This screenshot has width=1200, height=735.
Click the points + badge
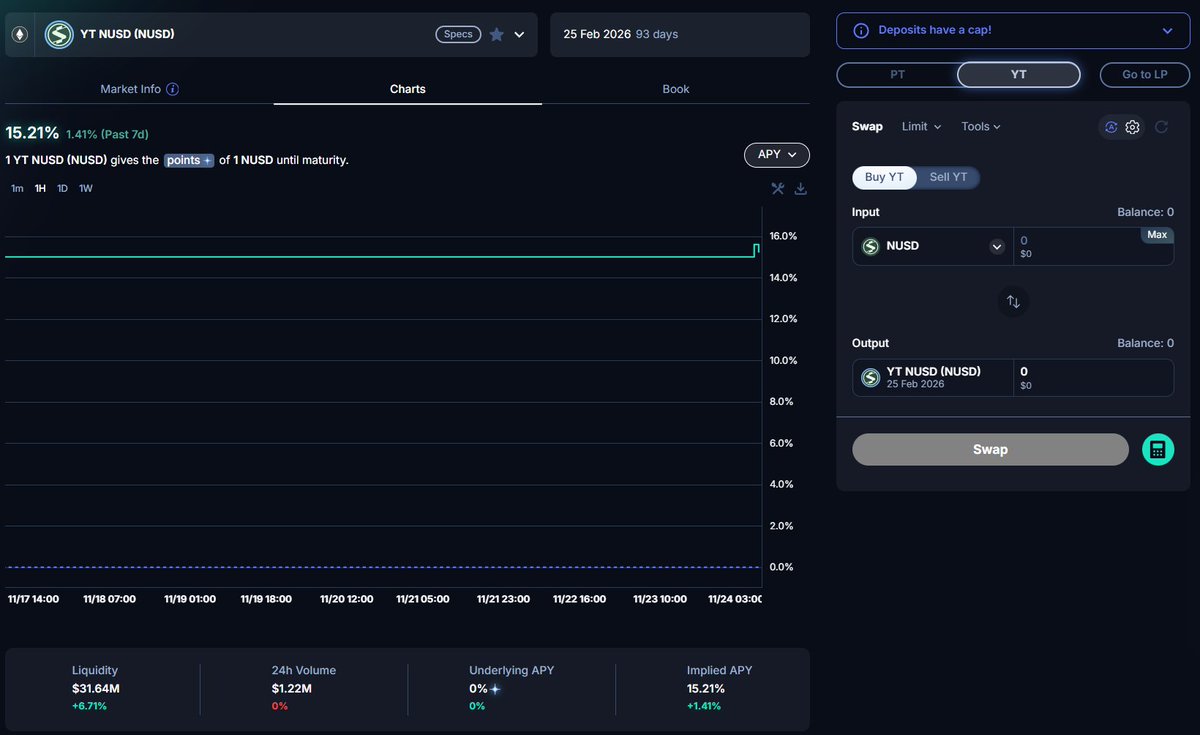[x=189, y=160]
